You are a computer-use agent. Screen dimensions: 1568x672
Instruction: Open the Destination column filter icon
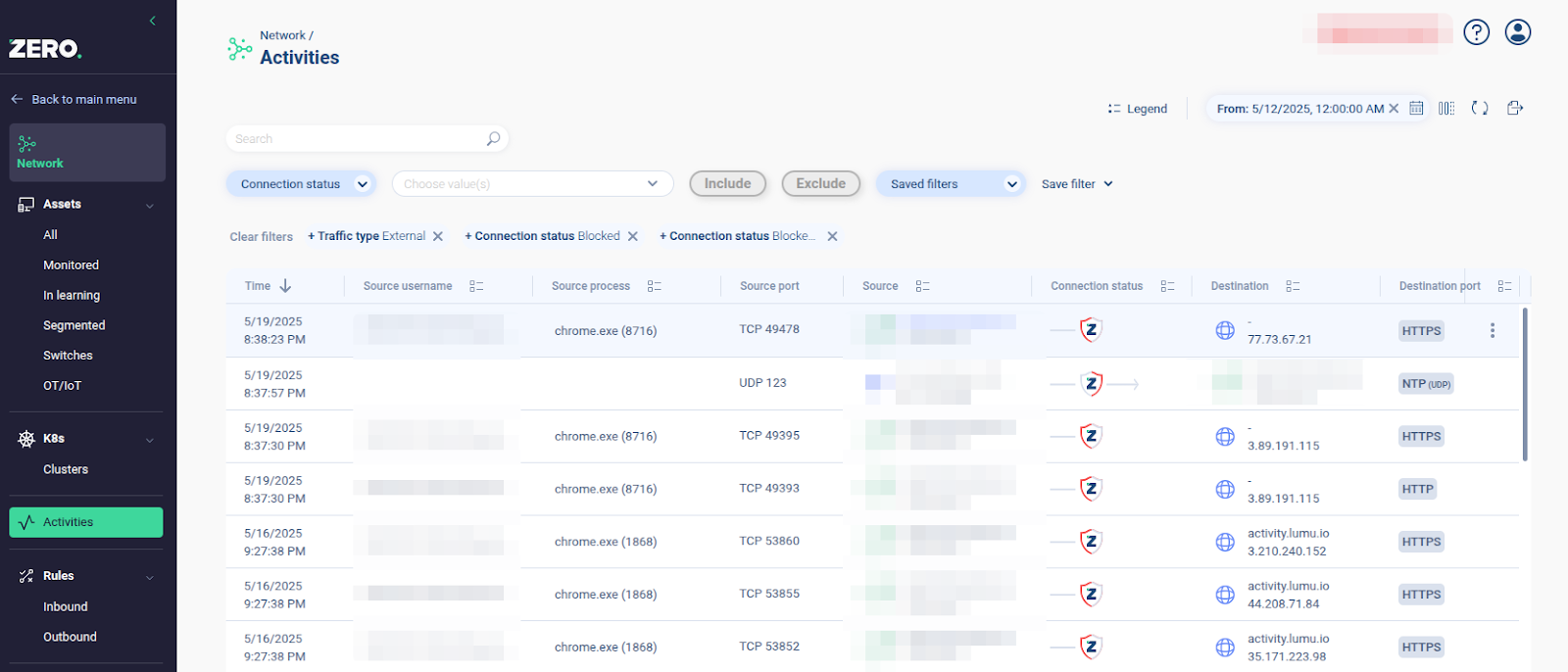click(x=1293, y=286)
